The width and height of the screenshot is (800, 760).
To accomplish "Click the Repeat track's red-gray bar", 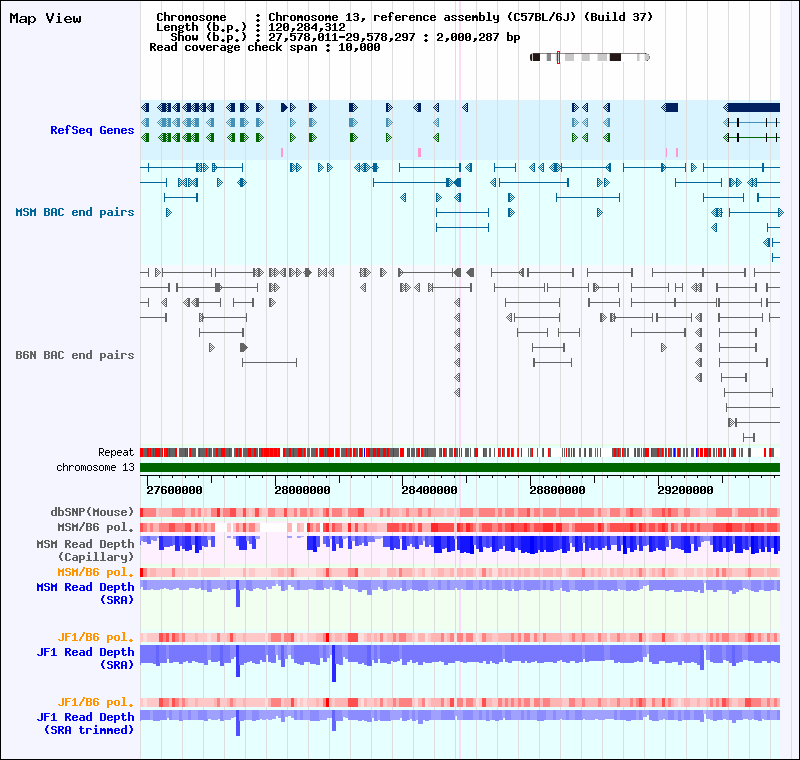I will tap(460, 452).
